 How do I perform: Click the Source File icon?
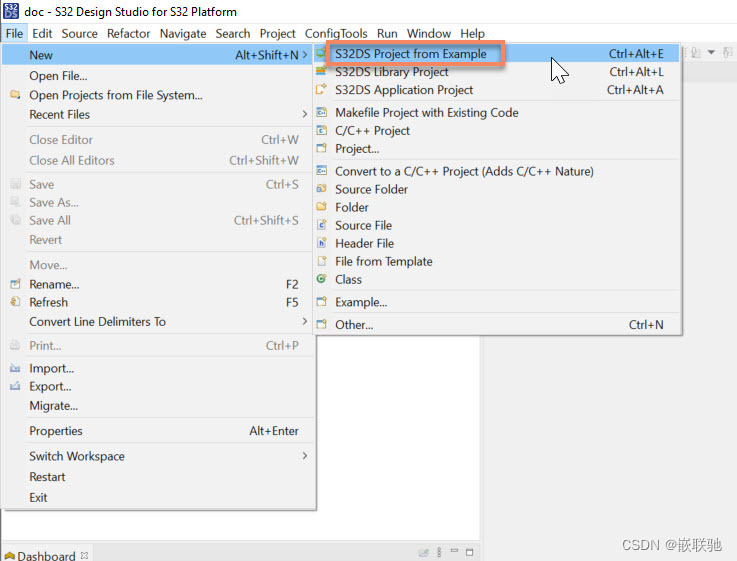(321, 225)
